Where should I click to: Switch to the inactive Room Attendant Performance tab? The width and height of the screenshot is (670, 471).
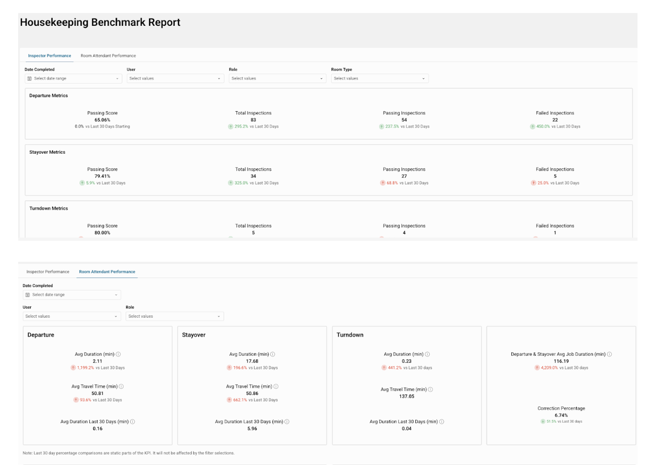(x=108, y=56)
